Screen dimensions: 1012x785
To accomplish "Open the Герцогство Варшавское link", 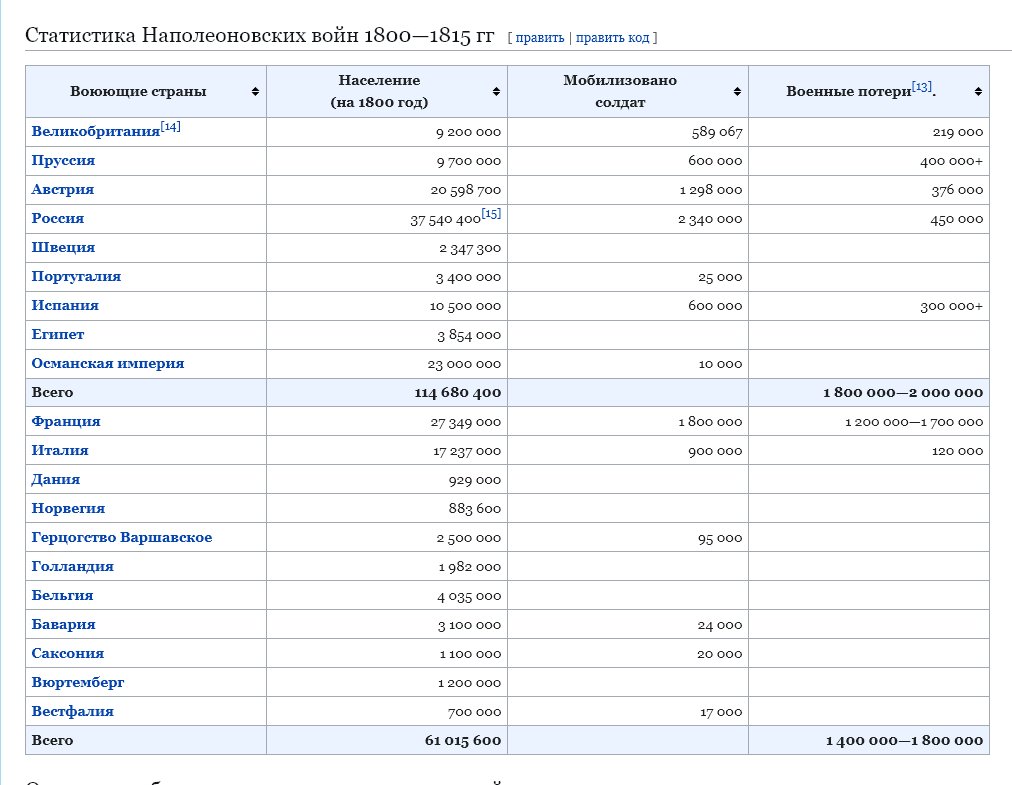I will (x=121, y=538).
